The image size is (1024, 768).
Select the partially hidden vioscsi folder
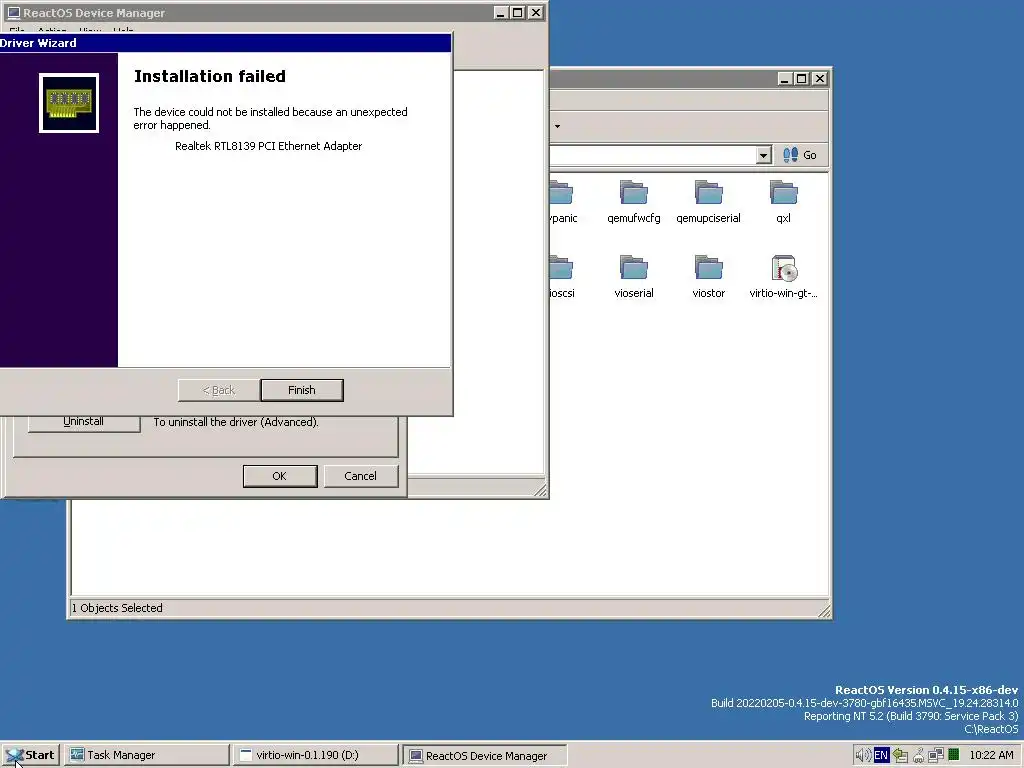coord(562,278)
